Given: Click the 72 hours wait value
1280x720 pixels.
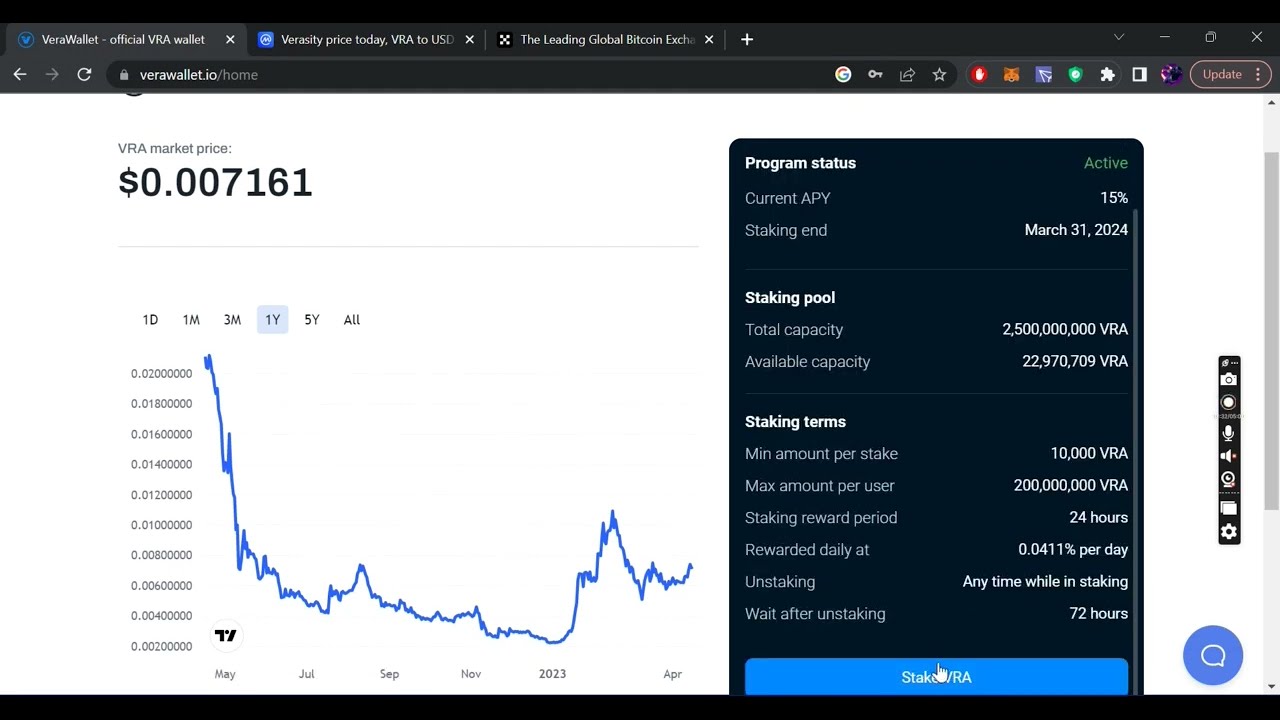Looking at the screenshot, I should pos(1099,613).
